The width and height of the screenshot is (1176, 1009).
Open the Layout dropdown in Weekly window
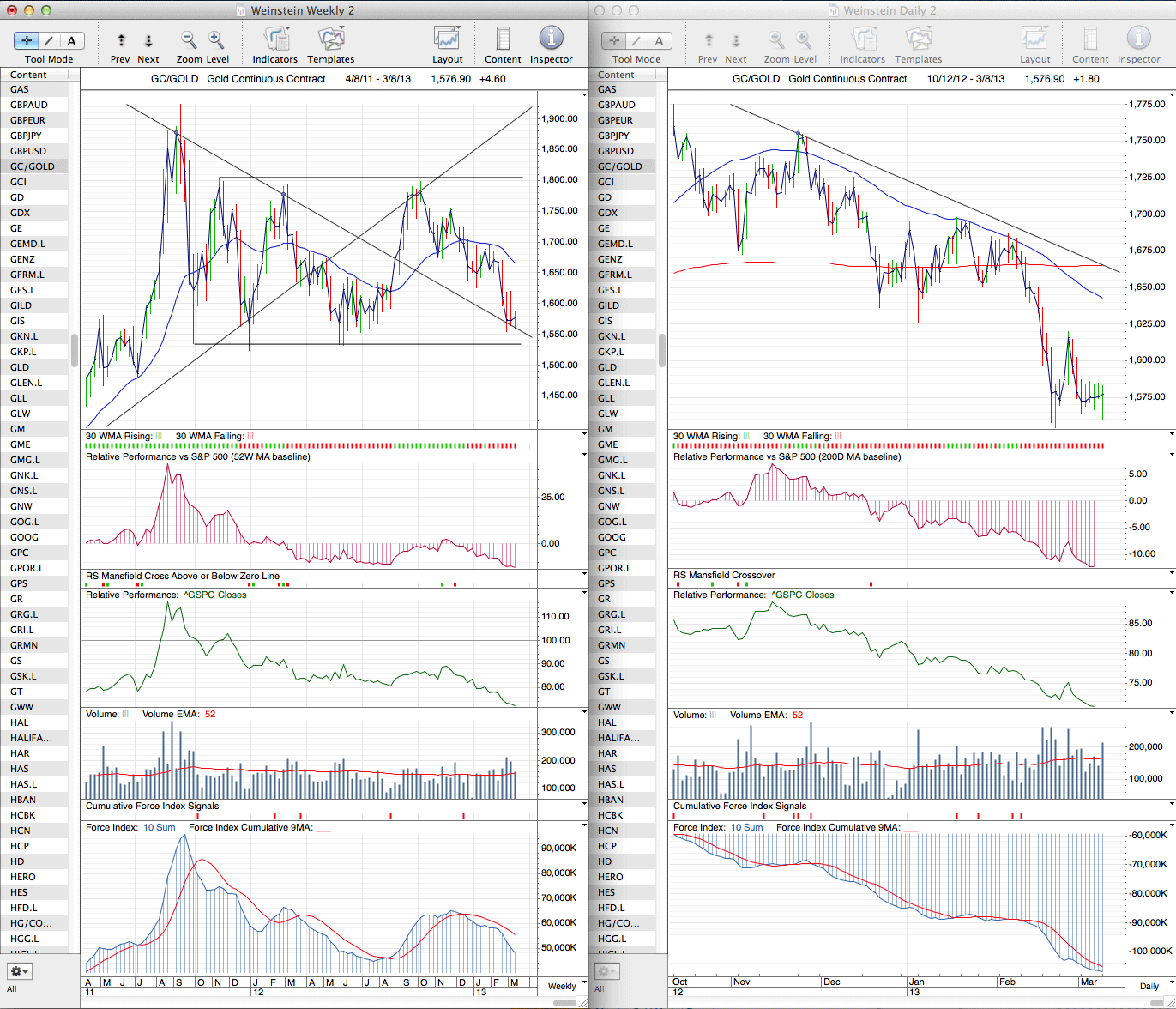point(447,40)
